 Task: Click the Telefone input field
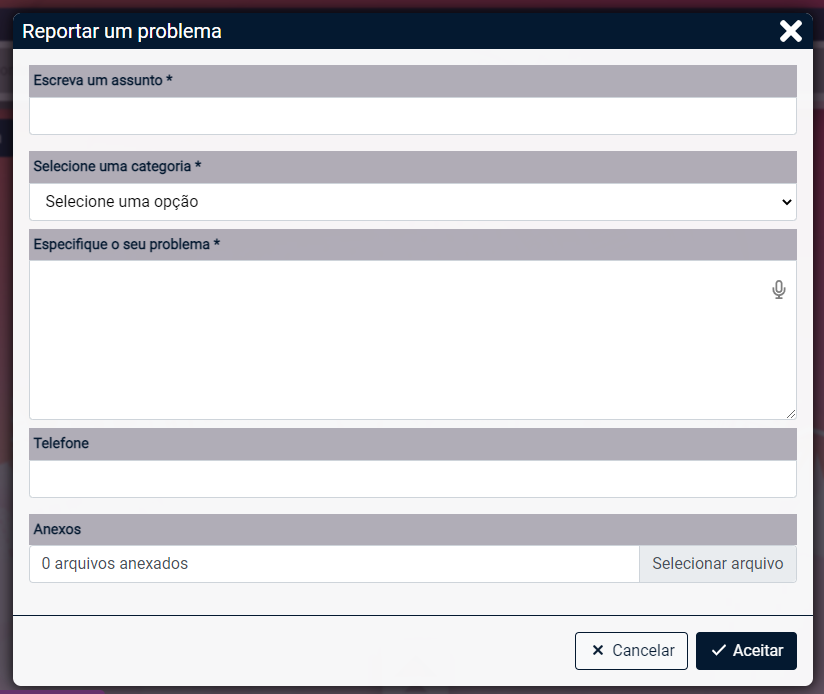[x=413, y=479]
